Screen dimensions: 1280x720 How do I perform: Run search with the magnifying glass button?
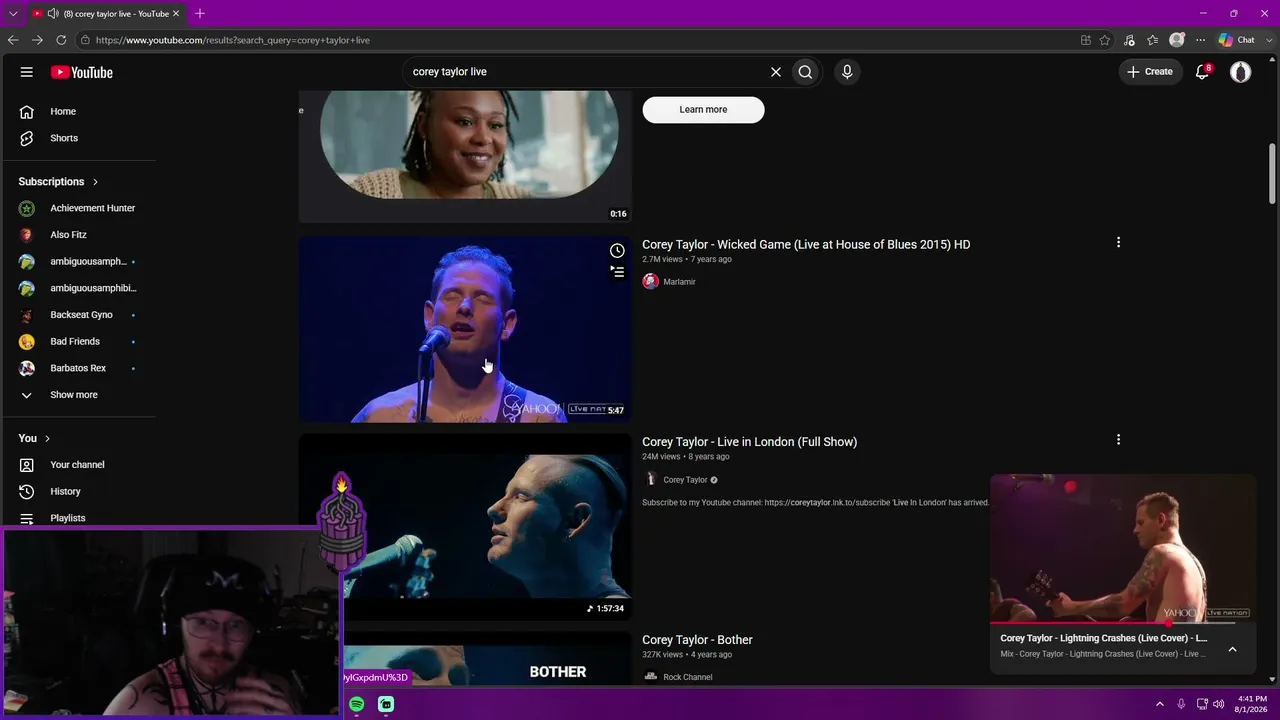point(805,72)
